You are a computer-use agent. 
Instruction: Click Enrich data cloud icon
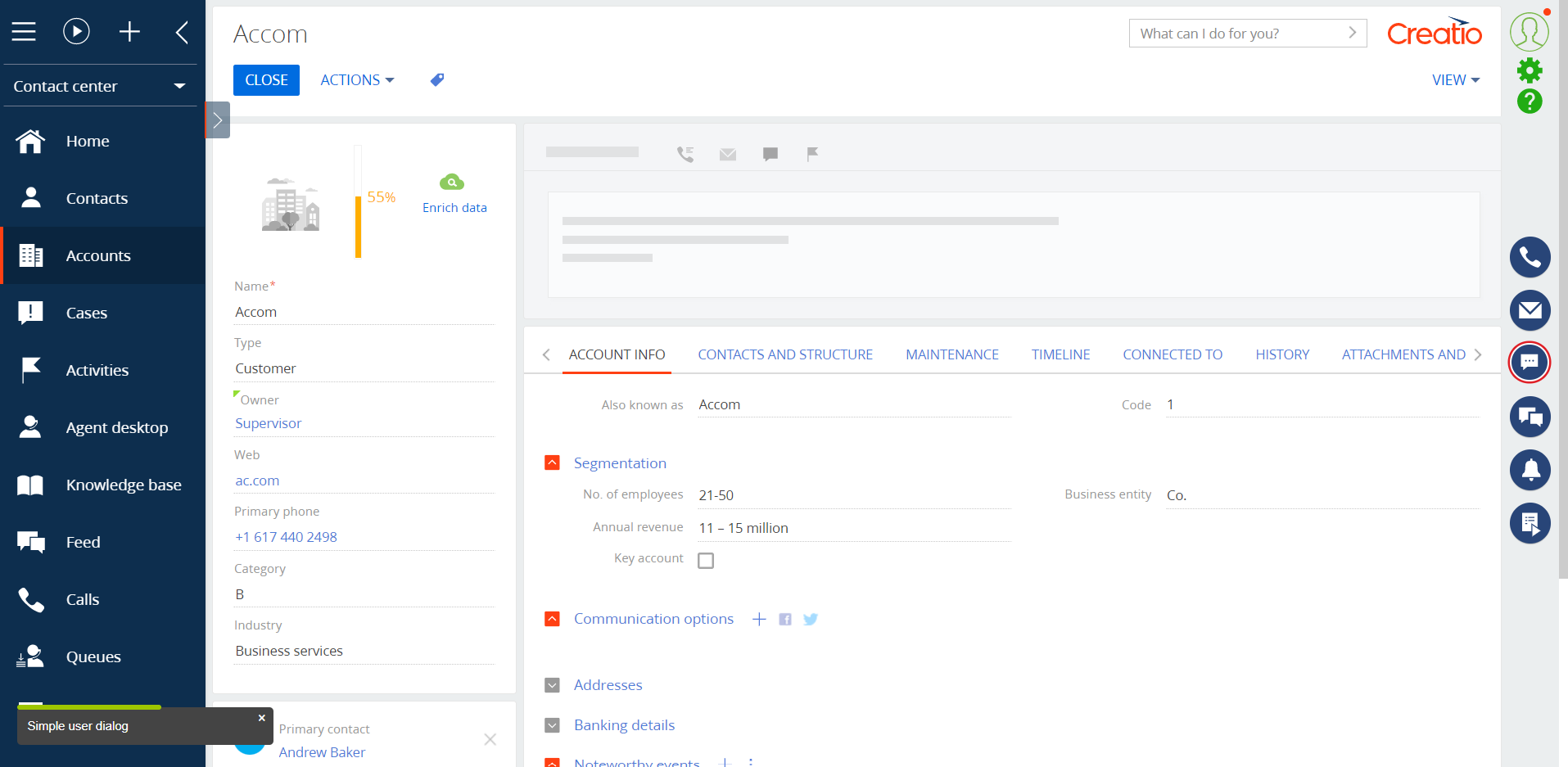[454, 181]
